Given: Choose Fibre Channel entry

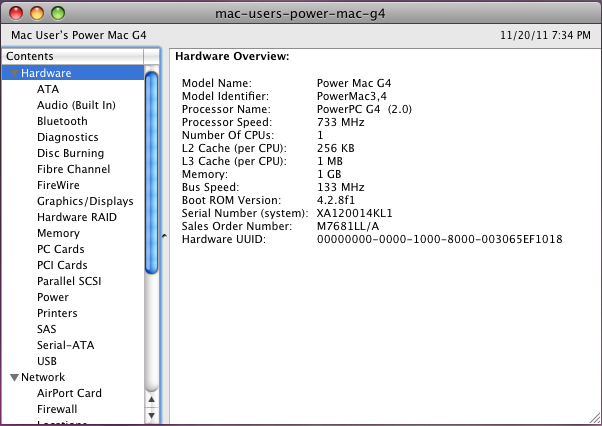Looking at the screenshot, I should (x=74, y=169).
